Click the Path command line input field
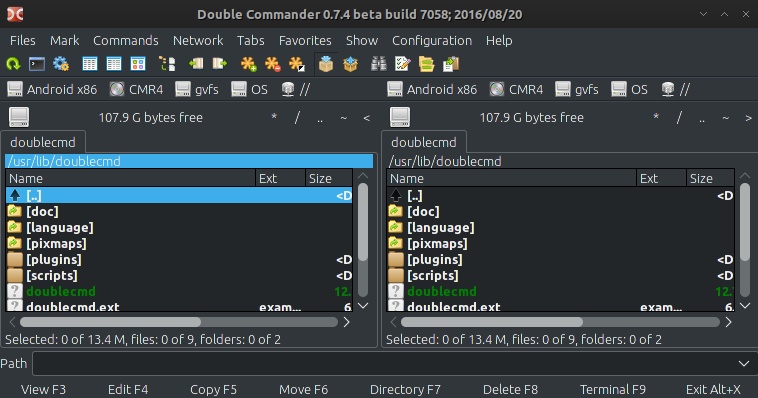Image resolution: width=758 pixels, height=398 pixels. click(x=384, y=363)
